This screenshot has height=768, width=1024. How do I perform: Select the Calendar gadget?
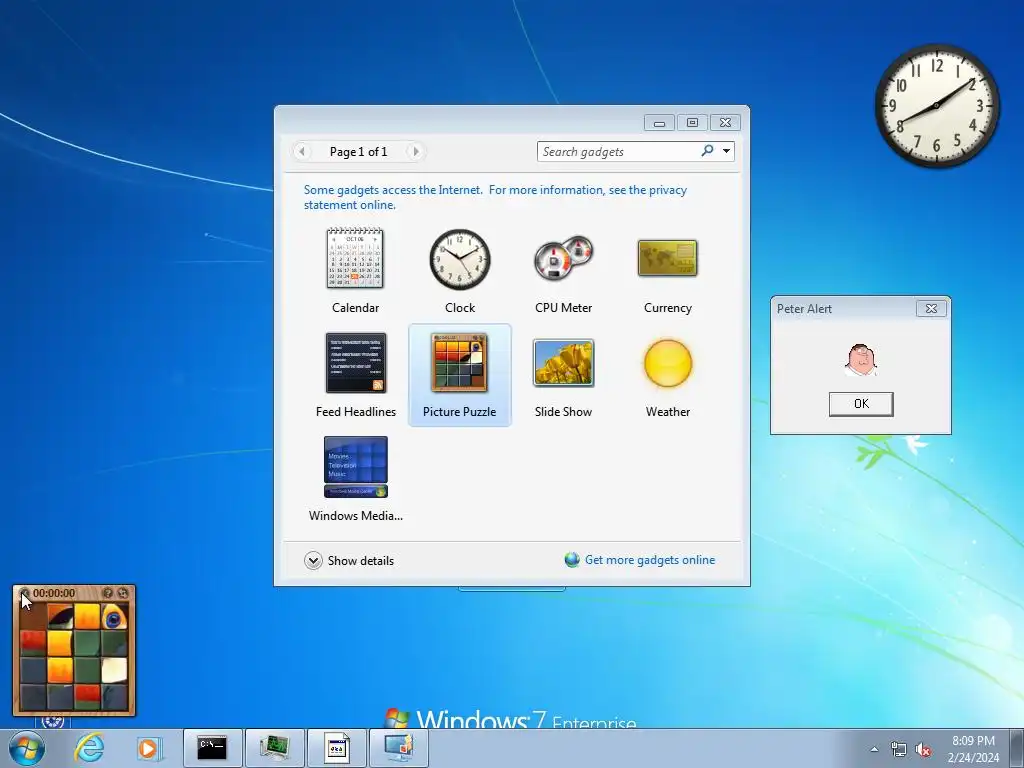[355, 270]
